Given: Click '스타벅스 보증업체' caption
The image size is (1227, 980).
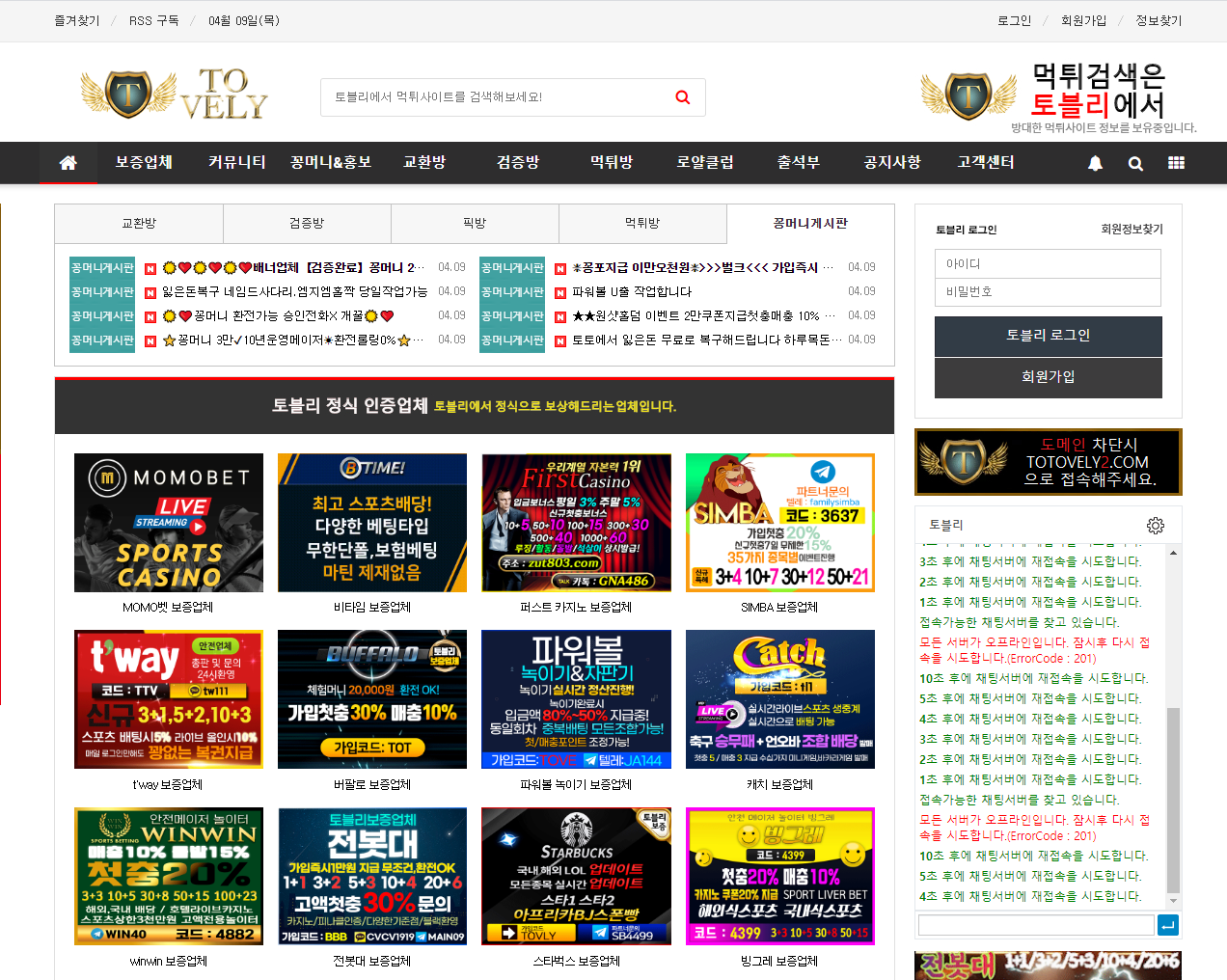Looking at the screenshot, I should [x=576, y=961].
